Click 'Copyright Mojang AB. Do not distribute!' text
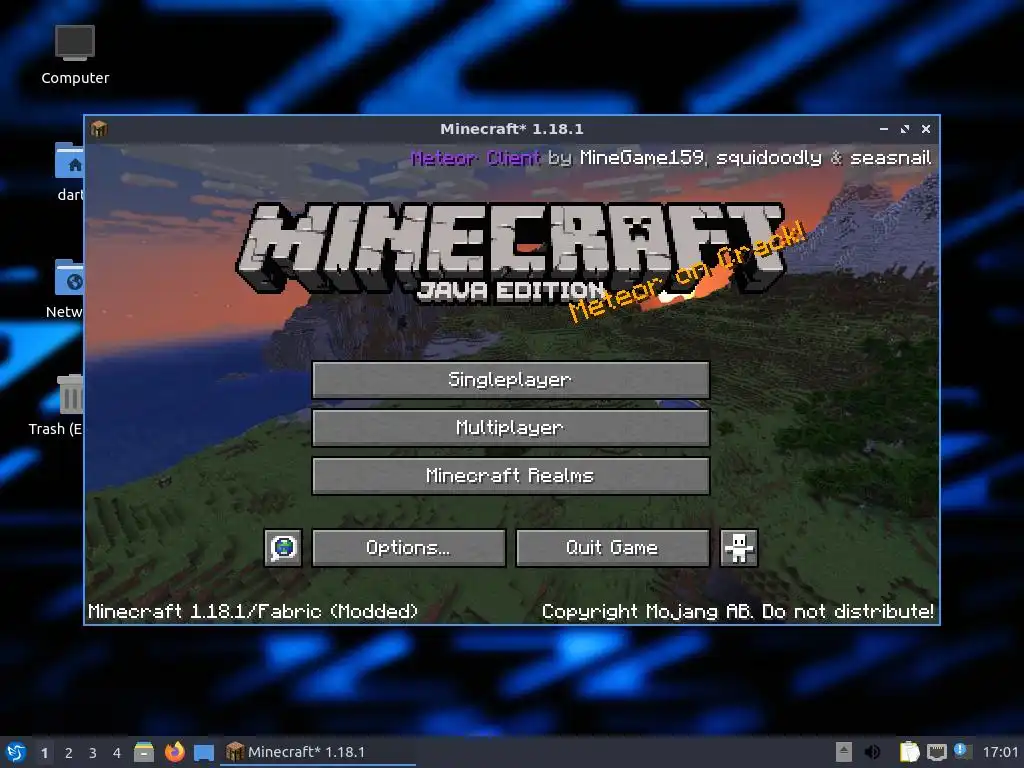 (x=737, y=611)
